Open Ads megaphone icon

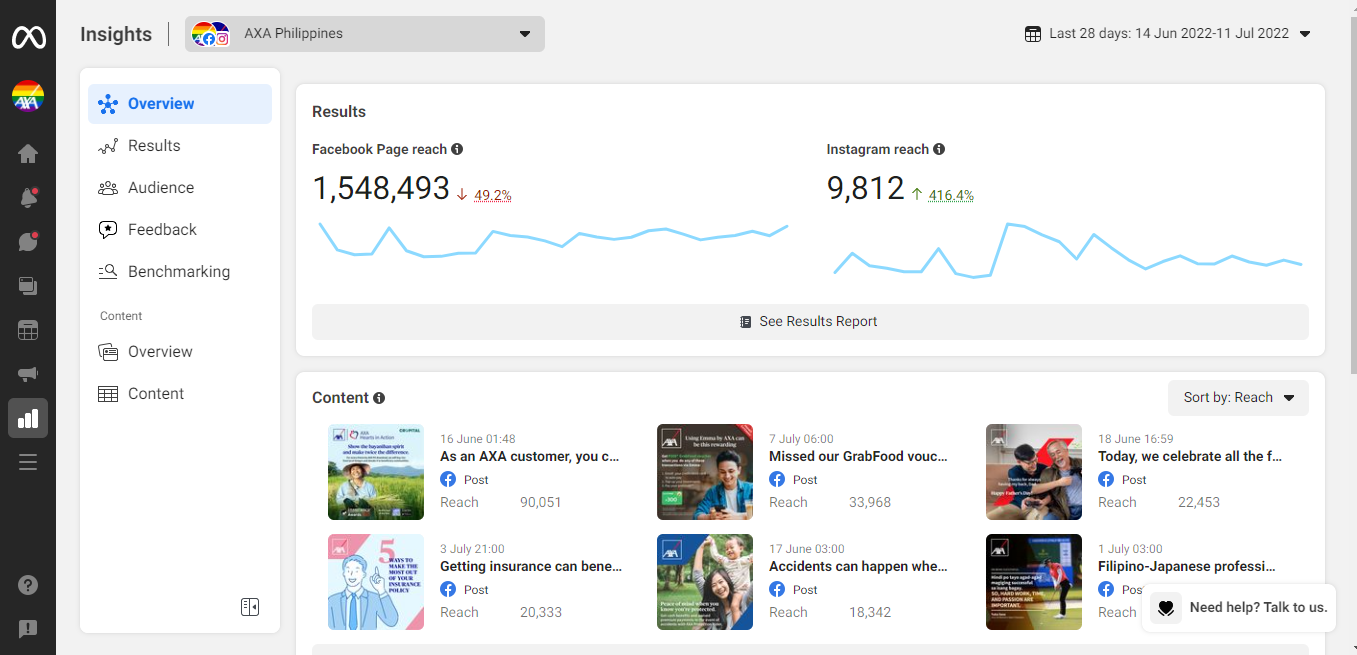coord(28,374)
